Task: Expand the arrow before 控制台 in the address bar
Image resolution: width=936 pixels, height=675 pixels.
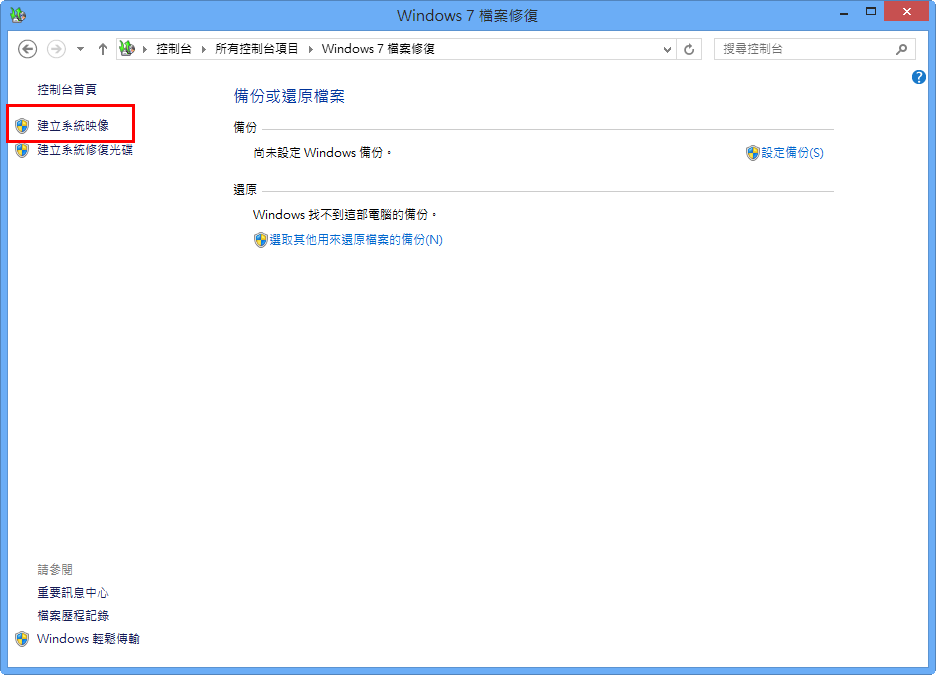Action: click(144, 49)
